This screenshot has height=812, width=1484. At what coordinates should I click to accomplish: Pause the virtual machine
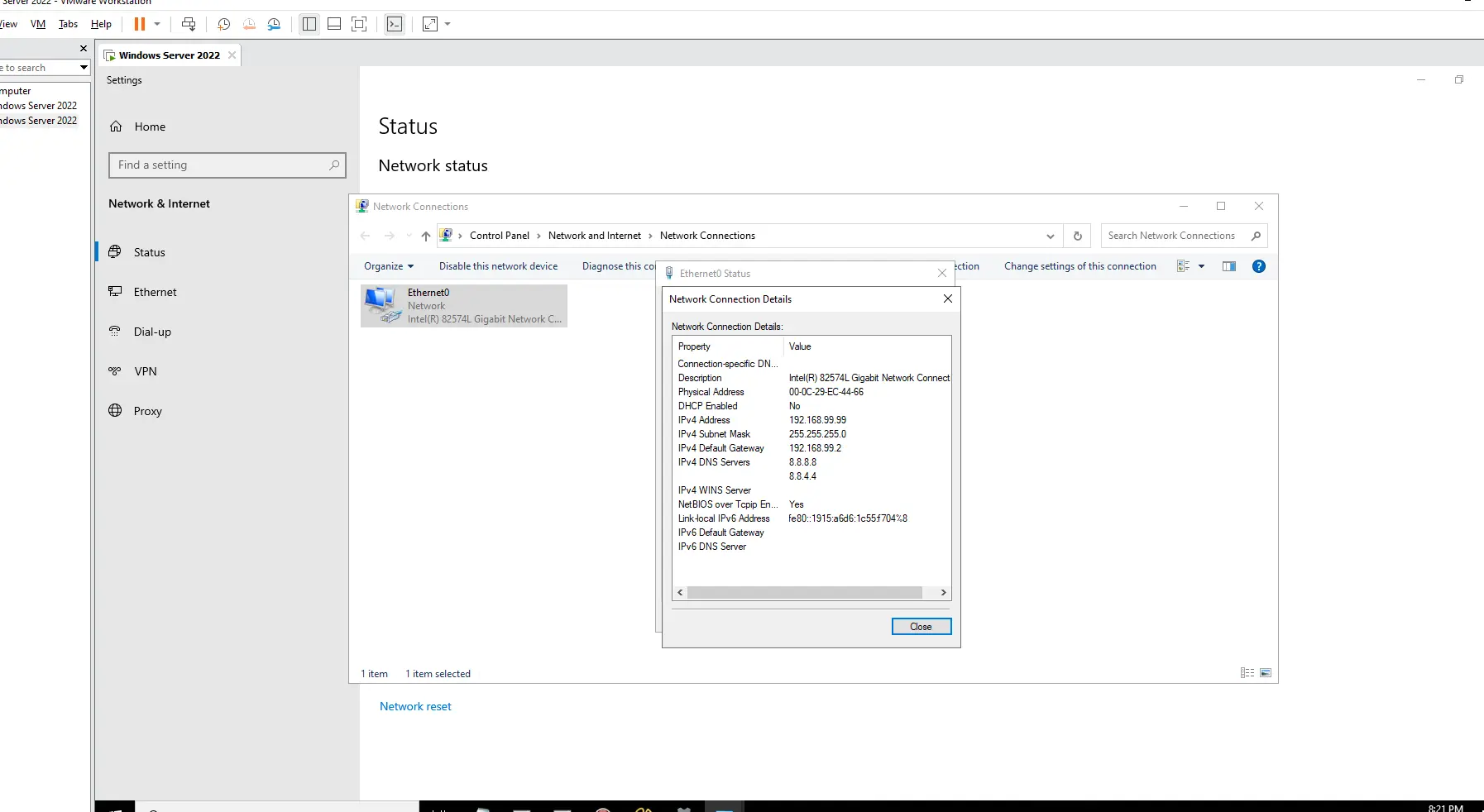(140, 24)
